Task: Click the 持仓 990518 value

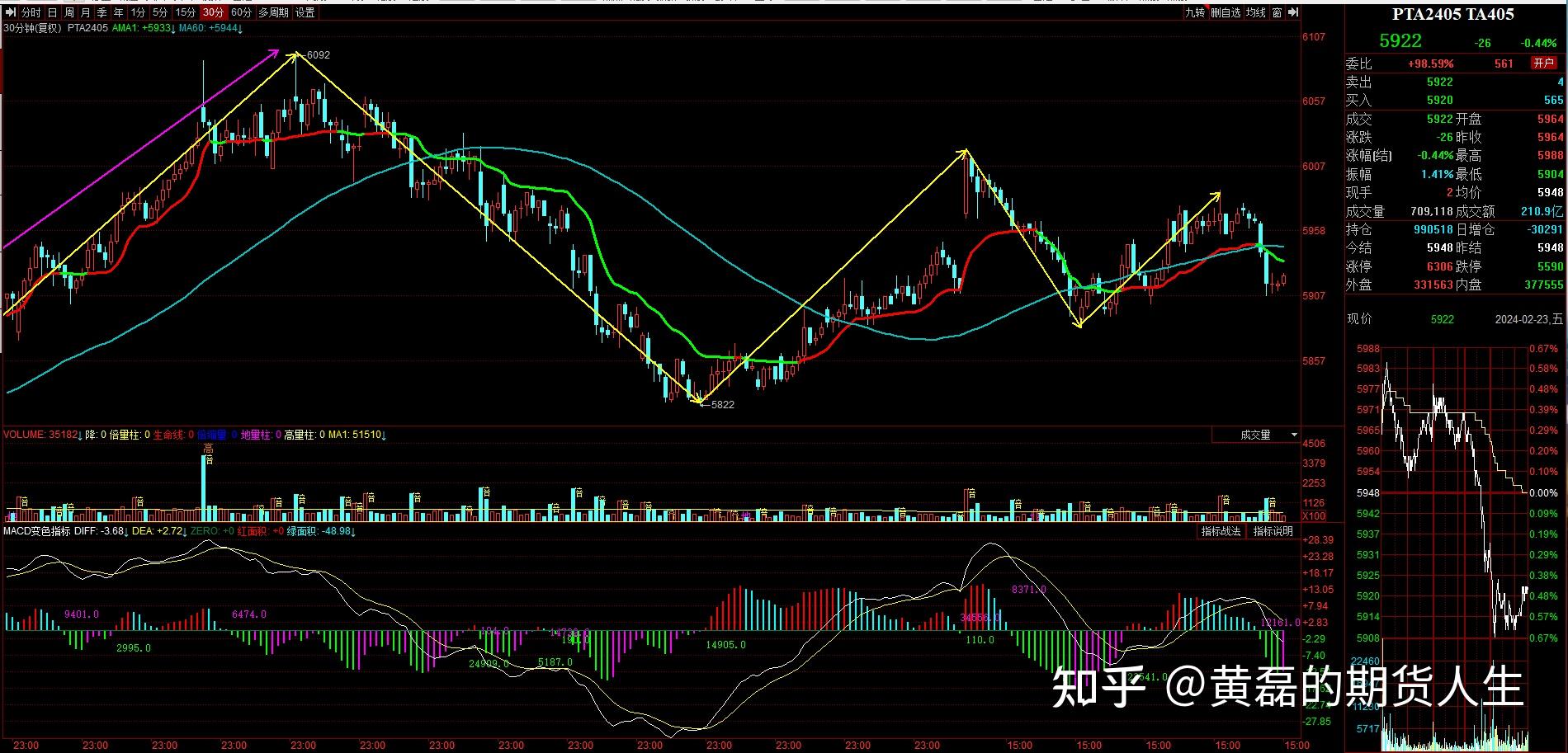Action: (1433, 230)
